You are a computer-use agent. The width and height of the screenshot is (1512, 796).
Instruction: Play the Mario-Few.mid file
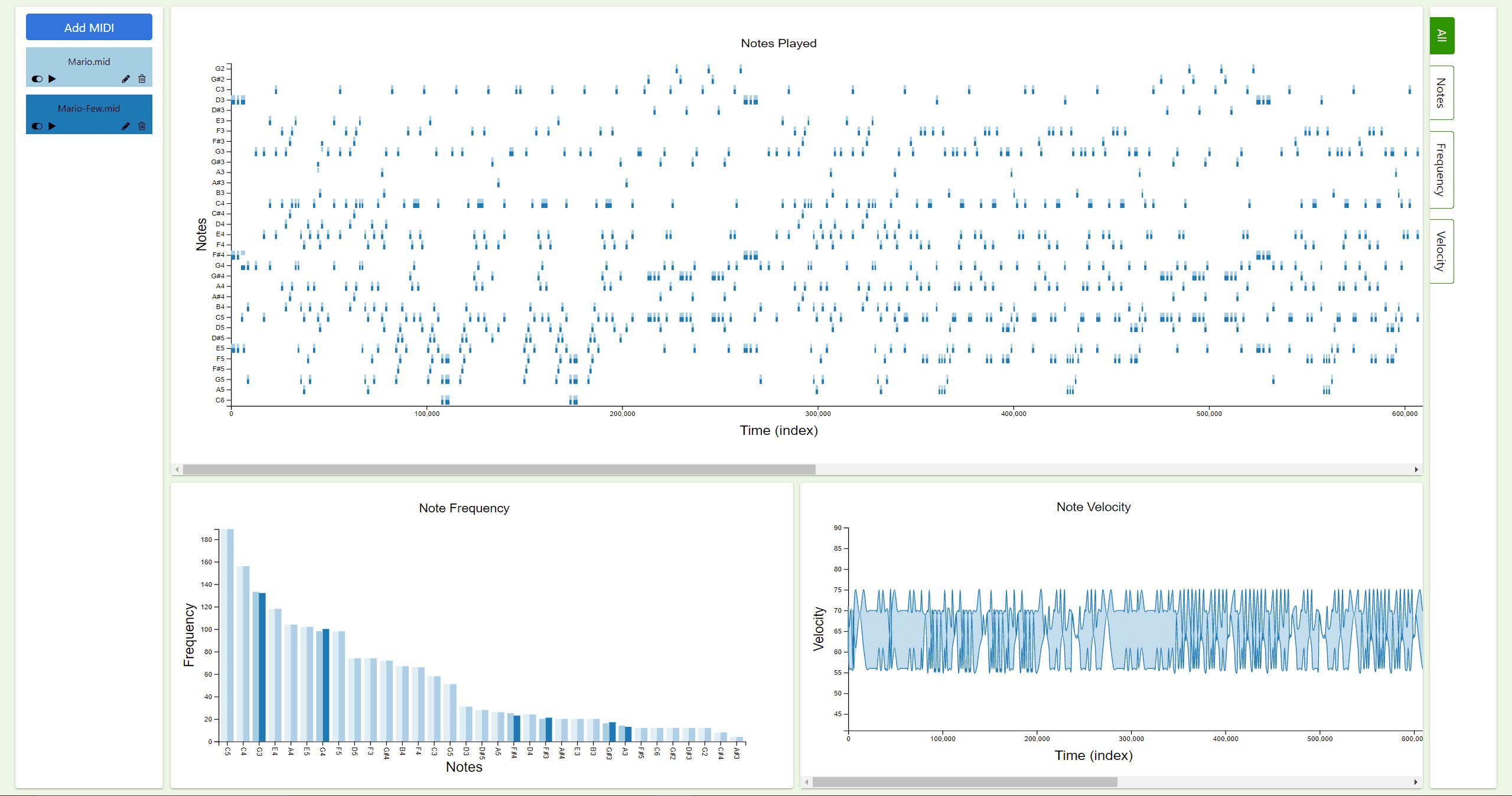[52, 126]
